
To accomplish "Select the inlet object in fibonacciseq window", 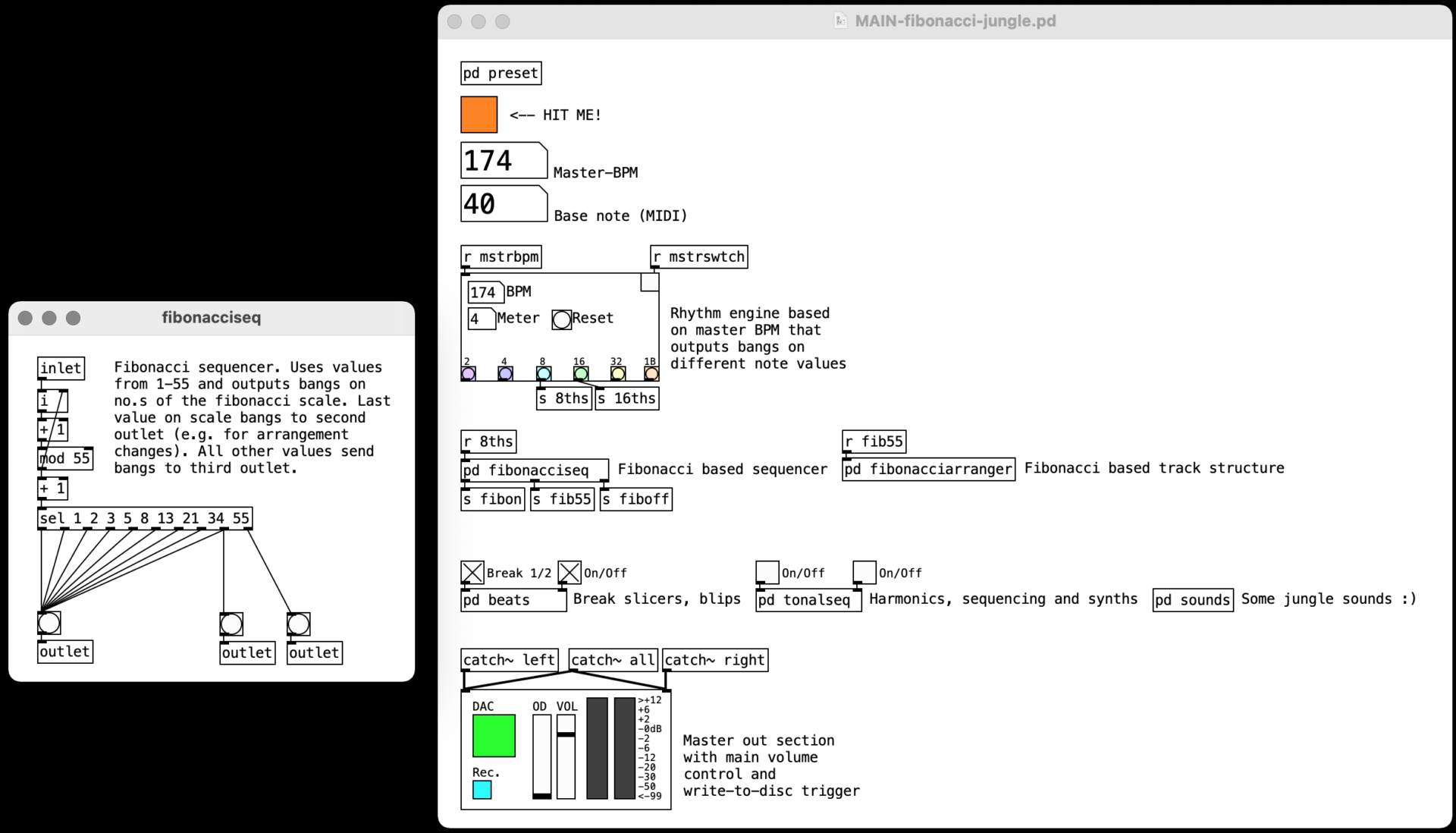I will tap(61, 369).
